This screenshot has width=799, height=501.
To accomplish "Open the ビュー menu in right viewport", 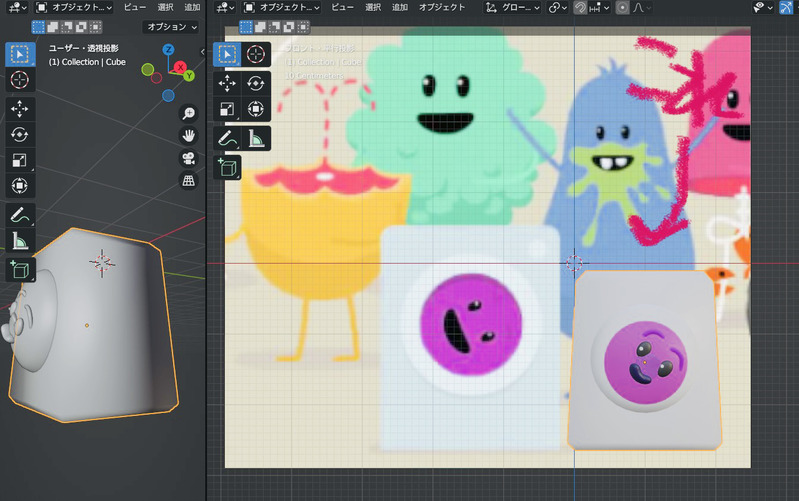I will (x=342, y=7).
